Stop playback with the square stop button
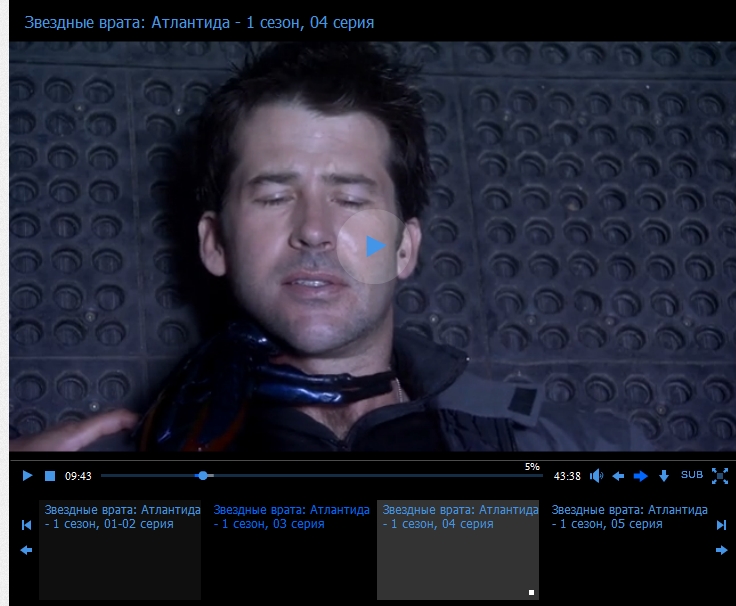Viewport: 736px width, 606px height. pyautogui.click(x=50, y=476)
